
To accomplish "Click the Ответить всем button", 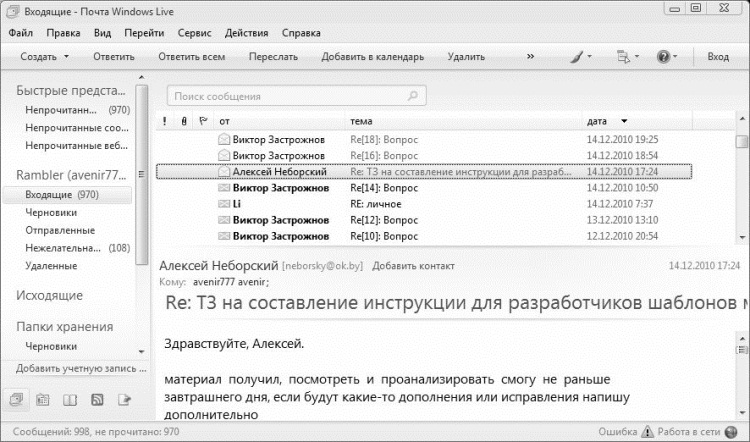I will click(192, 56).
